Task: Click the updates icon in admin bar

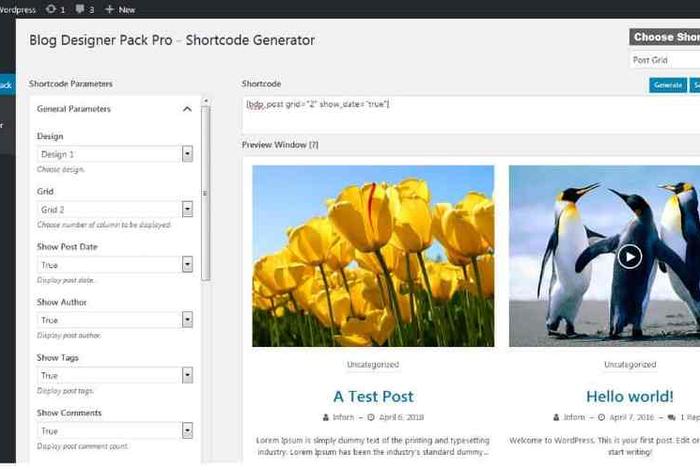Action: point(51,9)
